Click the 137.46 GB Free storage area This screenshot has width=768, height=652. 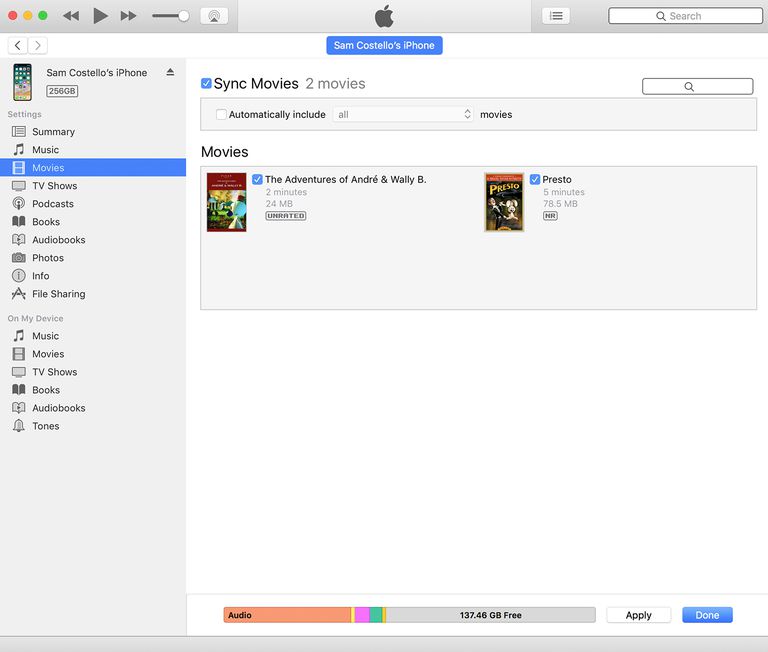pos(491,615)
